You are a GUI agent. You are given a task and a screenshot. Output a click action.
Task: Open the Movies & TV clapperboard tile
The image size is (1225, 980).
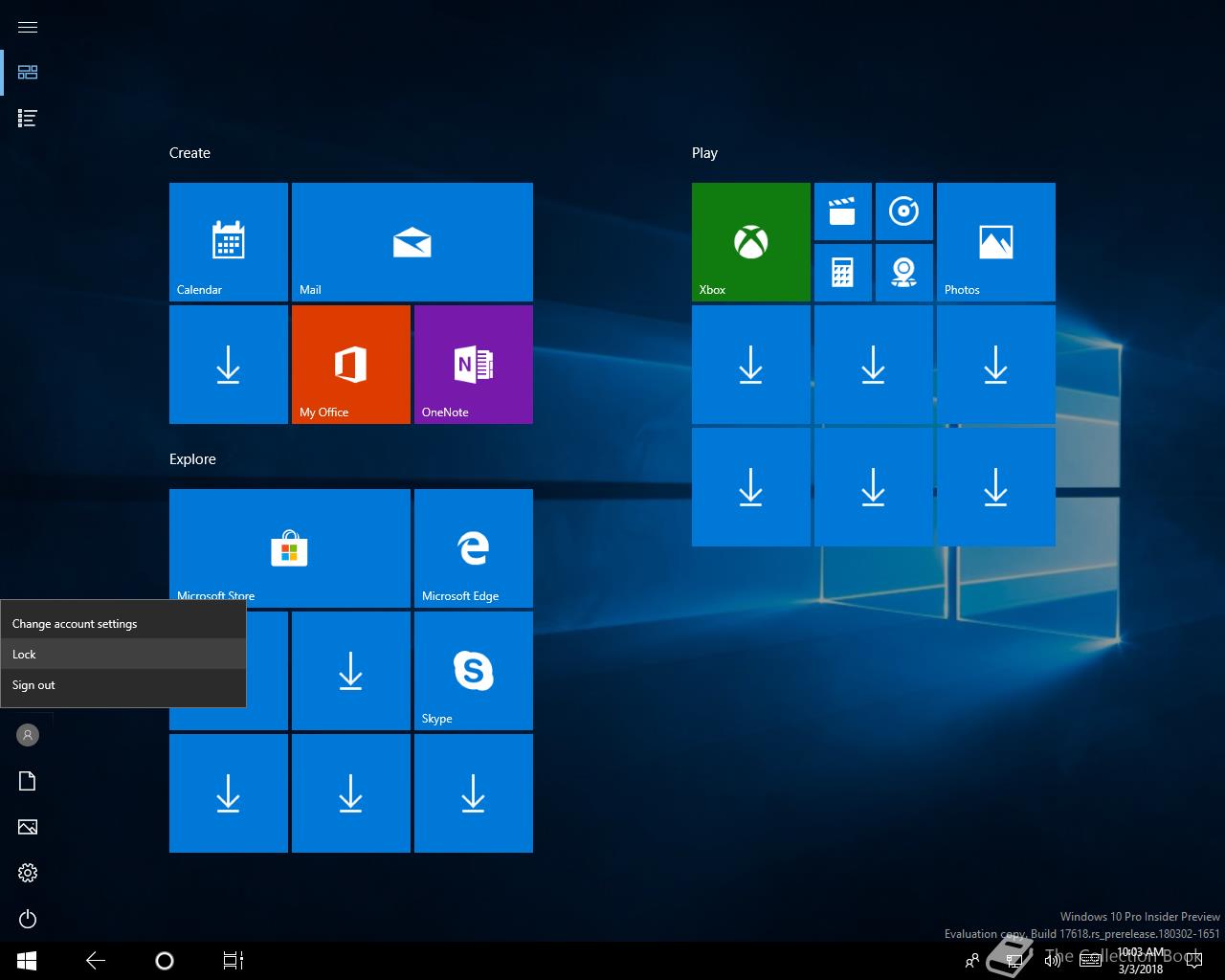pyautogui.click(x=843, y=212)
